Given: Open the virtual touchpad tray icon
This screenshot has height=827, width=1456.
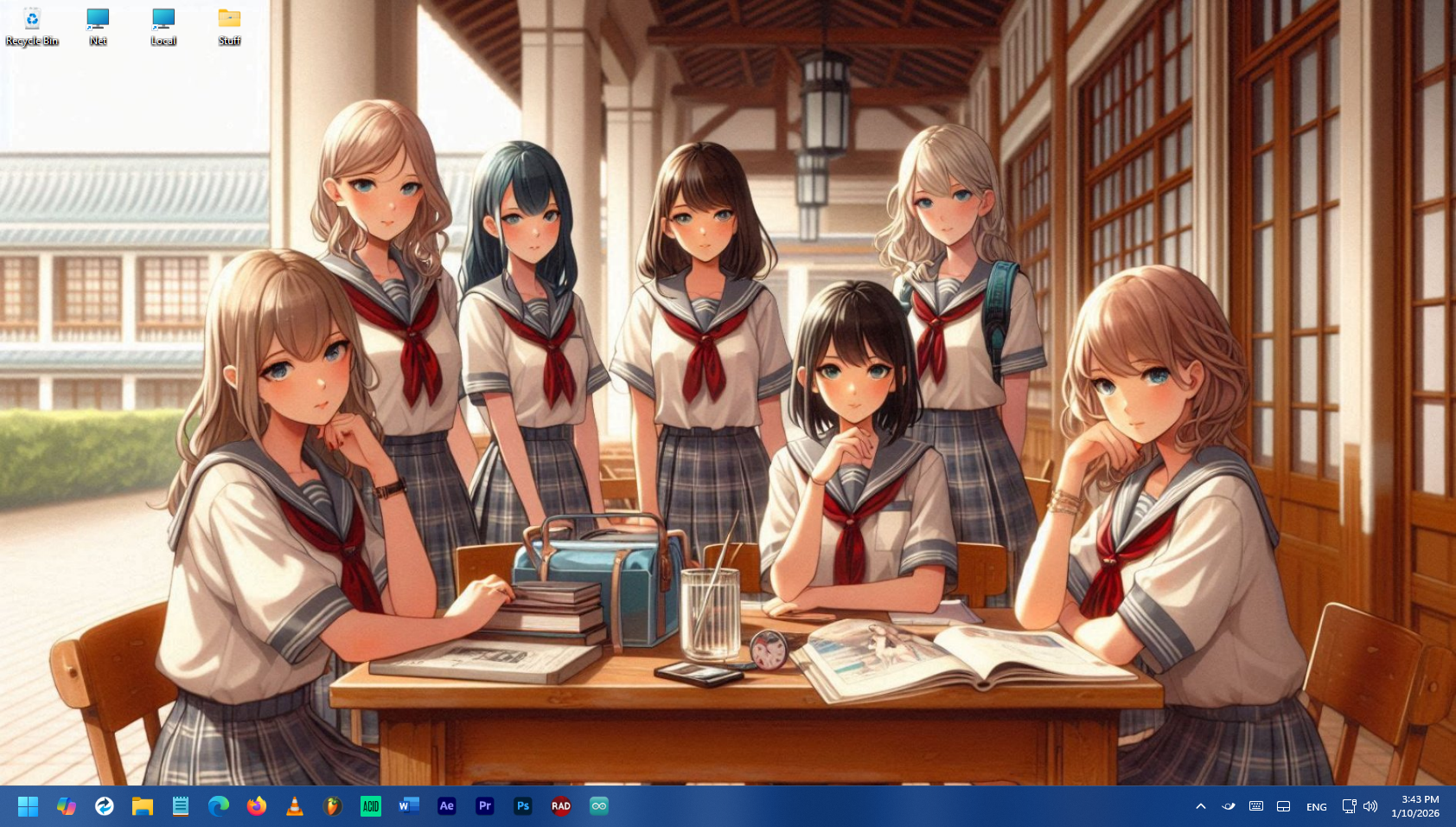Looking at the screenshot, I should point(1284,806).
